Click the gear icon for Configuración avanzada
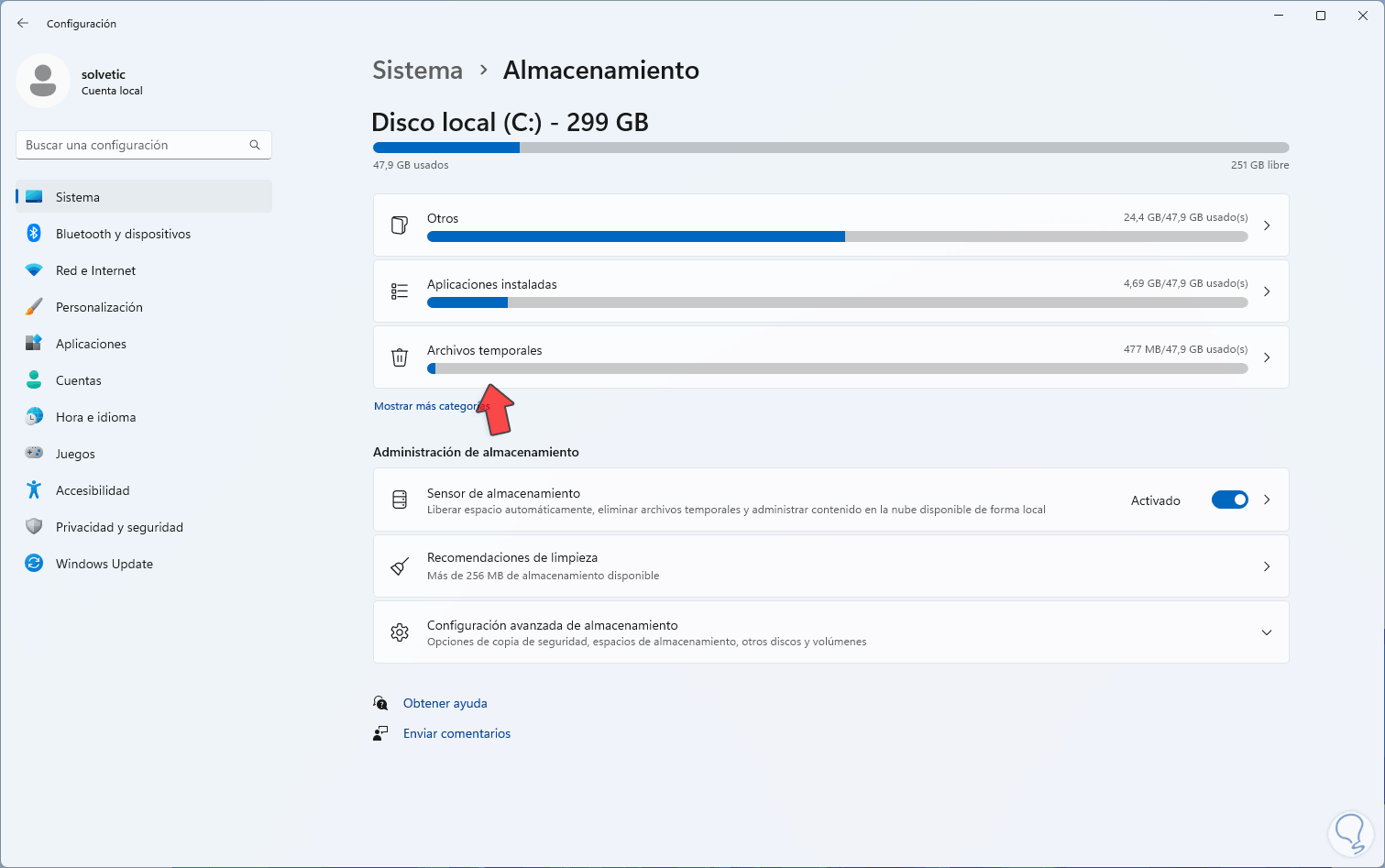Image resolution: width=1385 pixels, height=868 pixels. 400,632
